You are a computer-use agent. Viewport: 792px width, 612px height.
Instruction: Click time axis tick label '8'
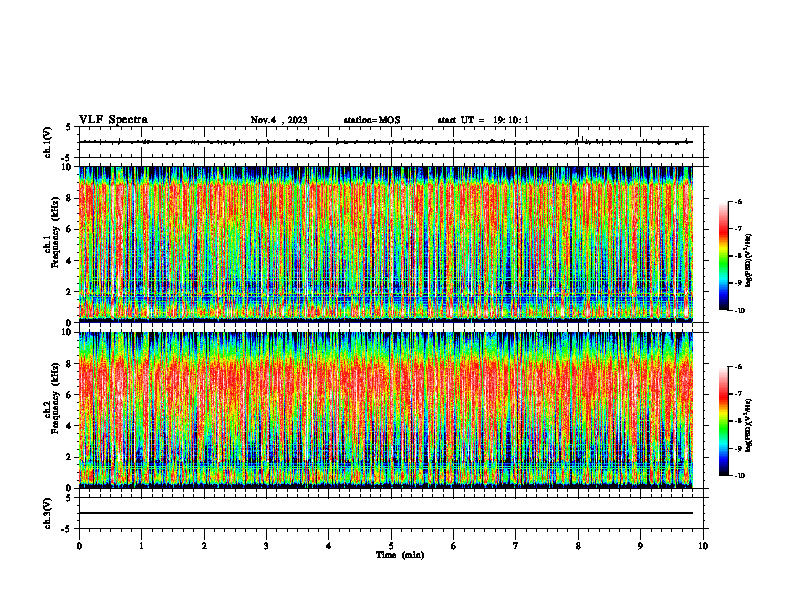tap(578, 546)
